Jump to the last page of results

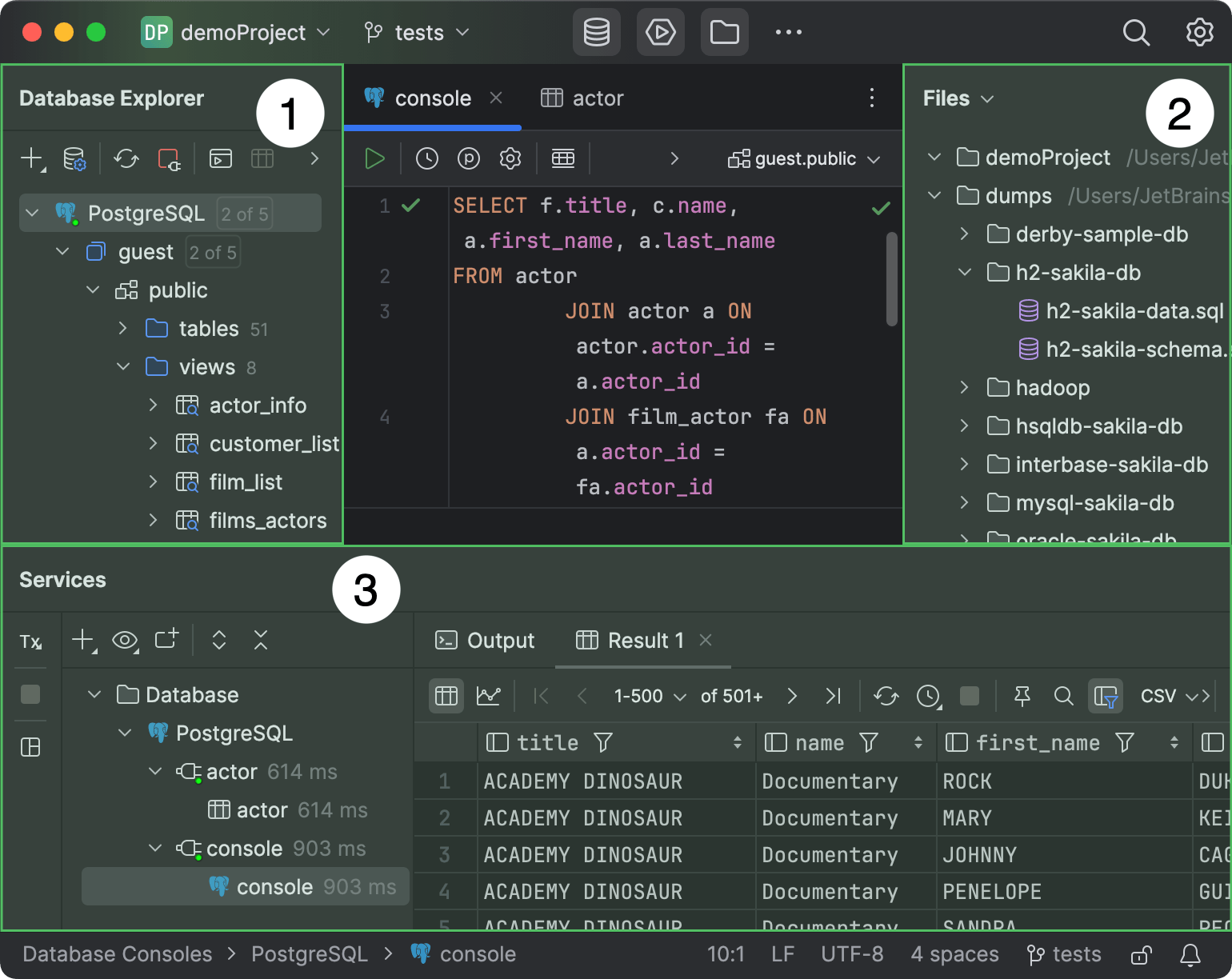click(834, 696)
